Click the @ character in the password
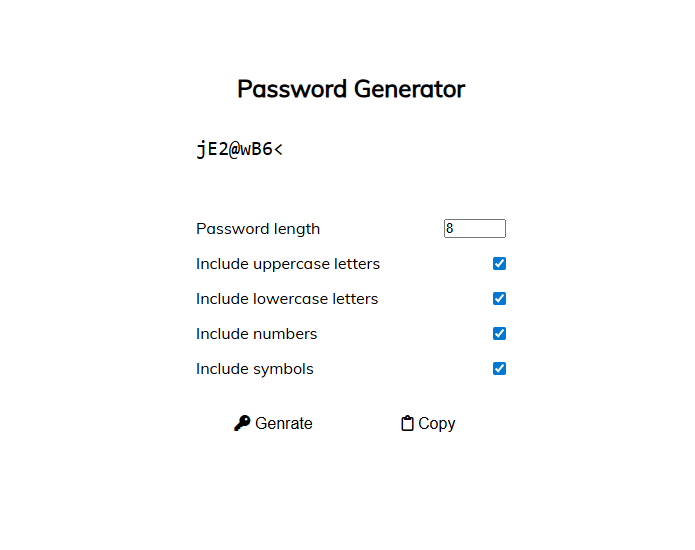The image size is (695, 550). [234, 150]
